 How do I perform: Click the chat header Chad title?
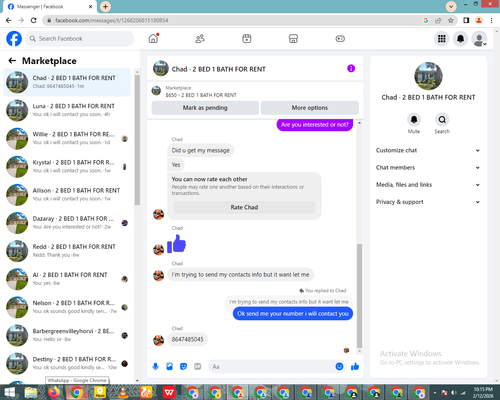218,69
